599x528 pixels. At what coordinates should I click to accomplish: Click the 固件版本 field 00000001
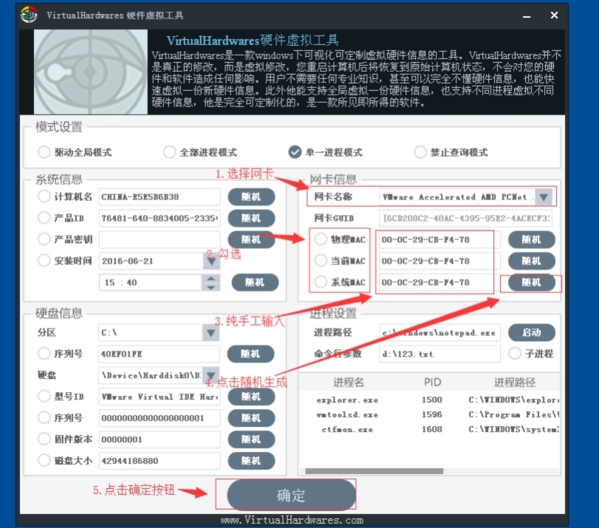tap(159, 439)
